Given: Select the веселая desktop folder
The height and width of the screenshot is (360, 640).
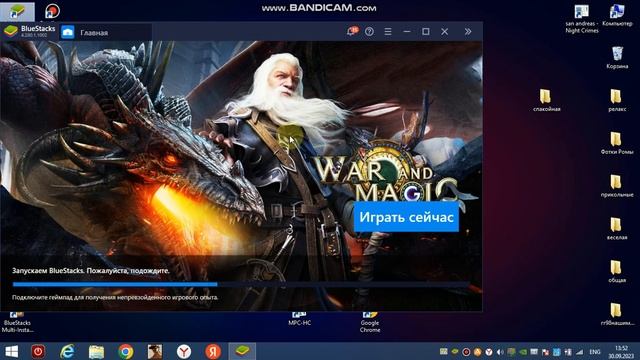Looking at the screenshot, I should coord(617,229).
